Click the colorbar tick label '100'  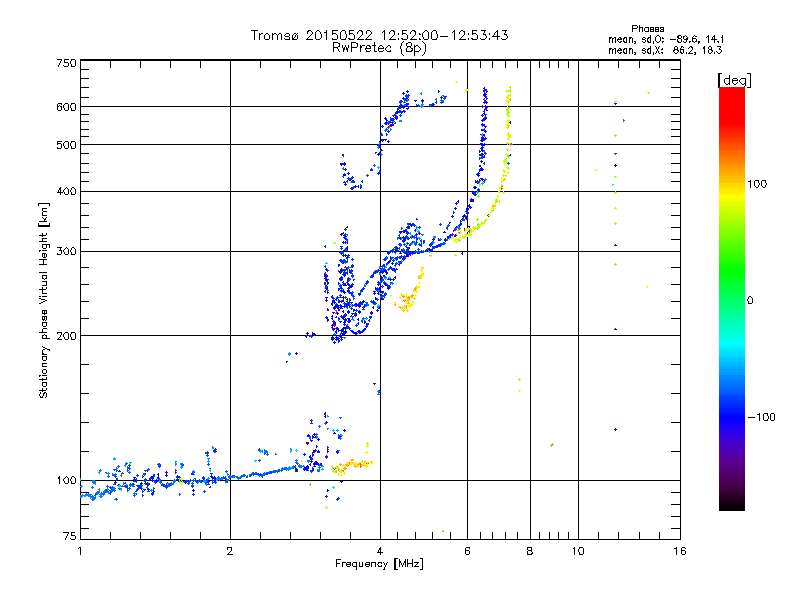coord(757,184)
